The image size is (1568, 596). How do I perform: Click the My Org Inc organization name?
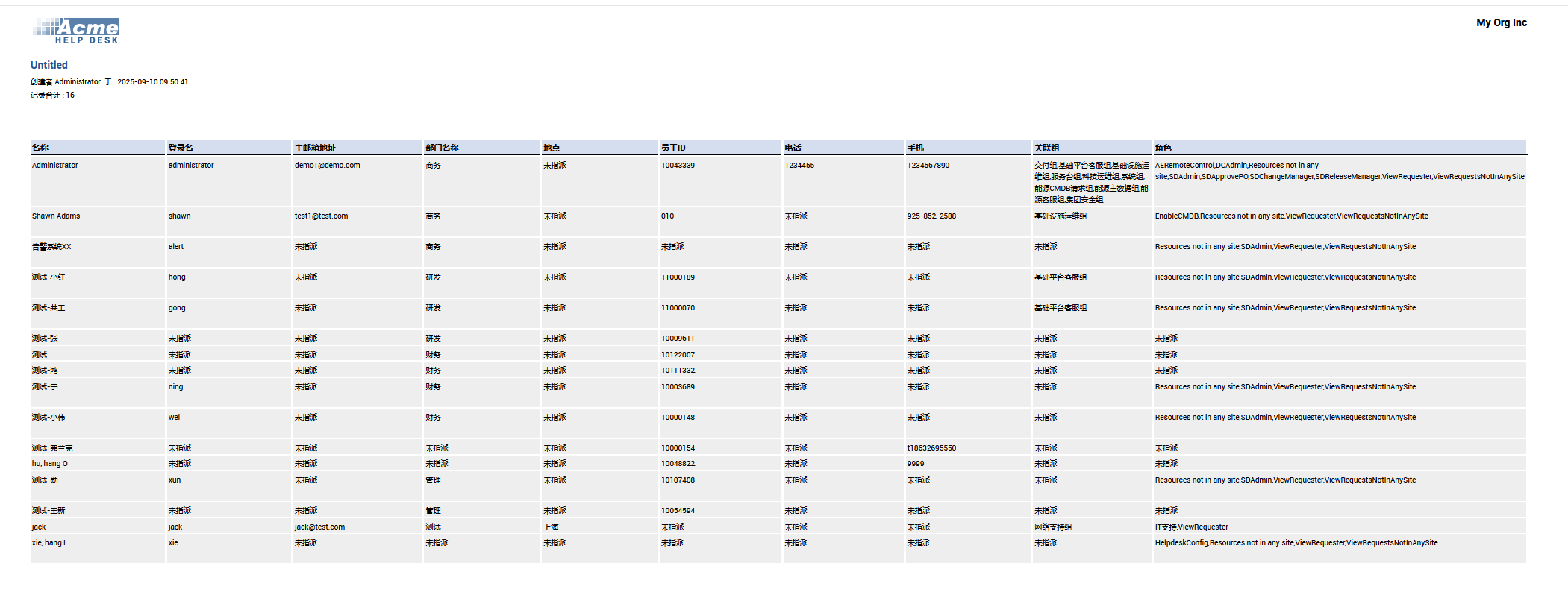[1501, 22]
